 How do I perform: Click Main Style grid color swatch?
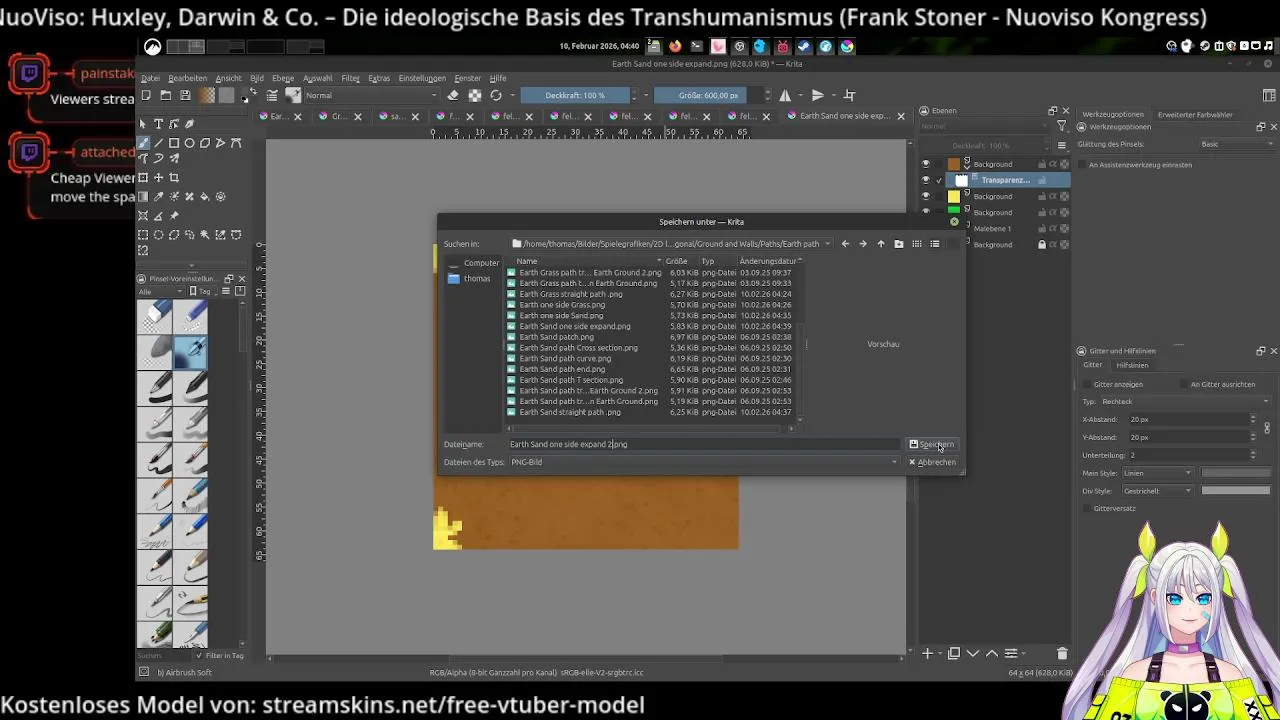1235,473
